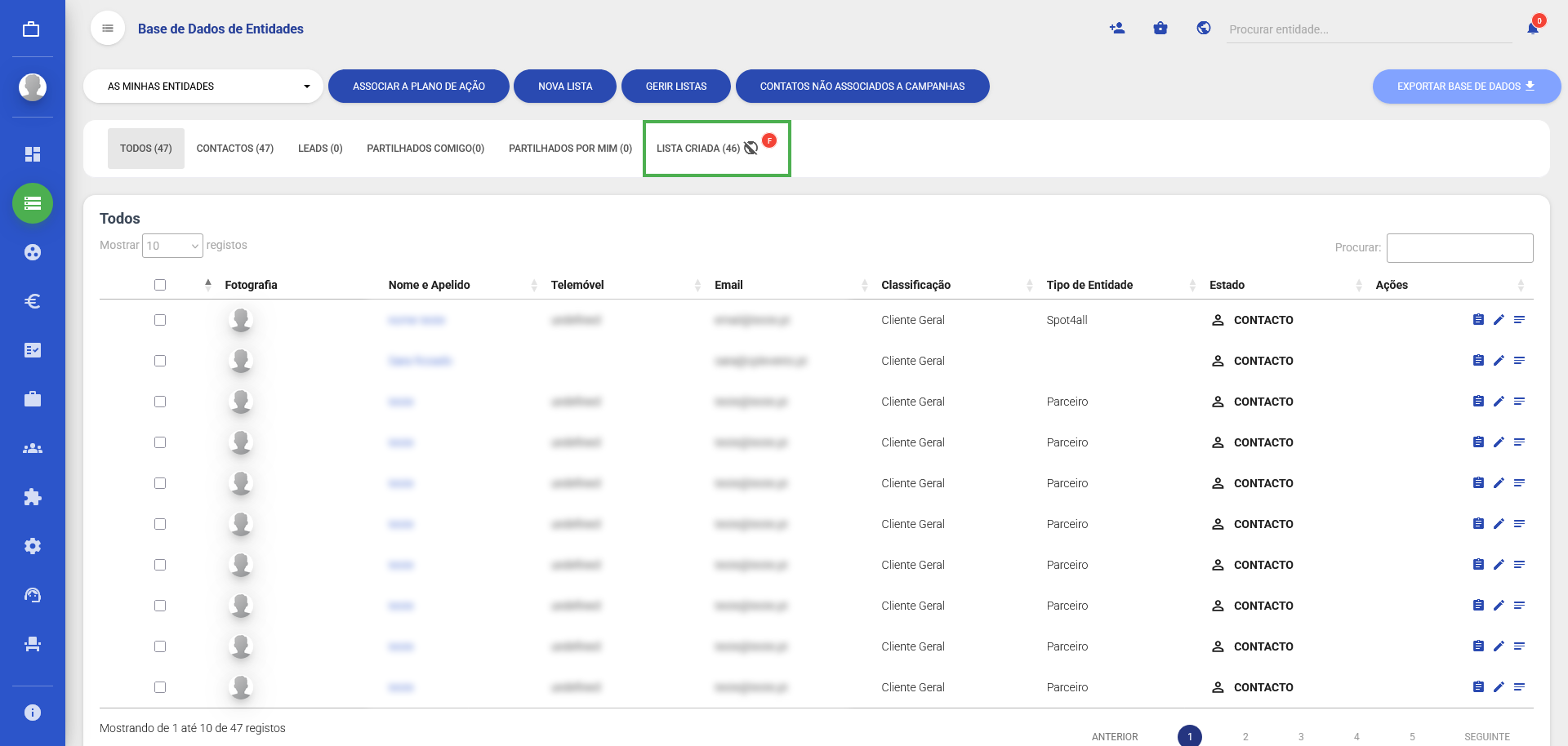1568x746 pixels.
Task: Click the Procurar table search field
Action: 1459,248
